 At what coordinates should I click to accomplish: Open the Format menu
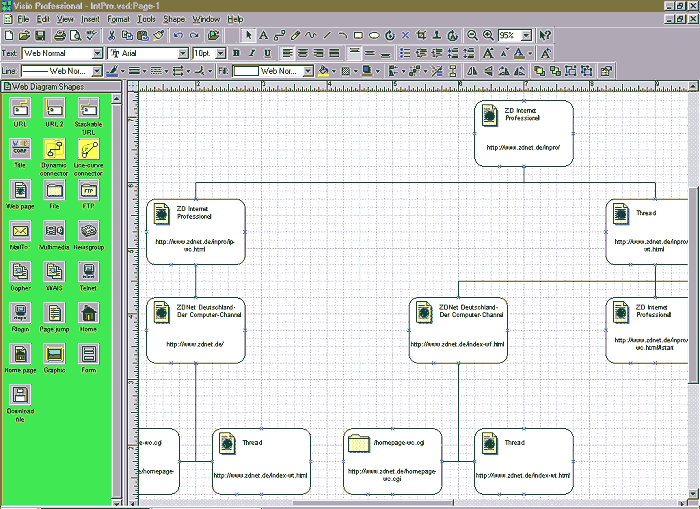point(118,19)
